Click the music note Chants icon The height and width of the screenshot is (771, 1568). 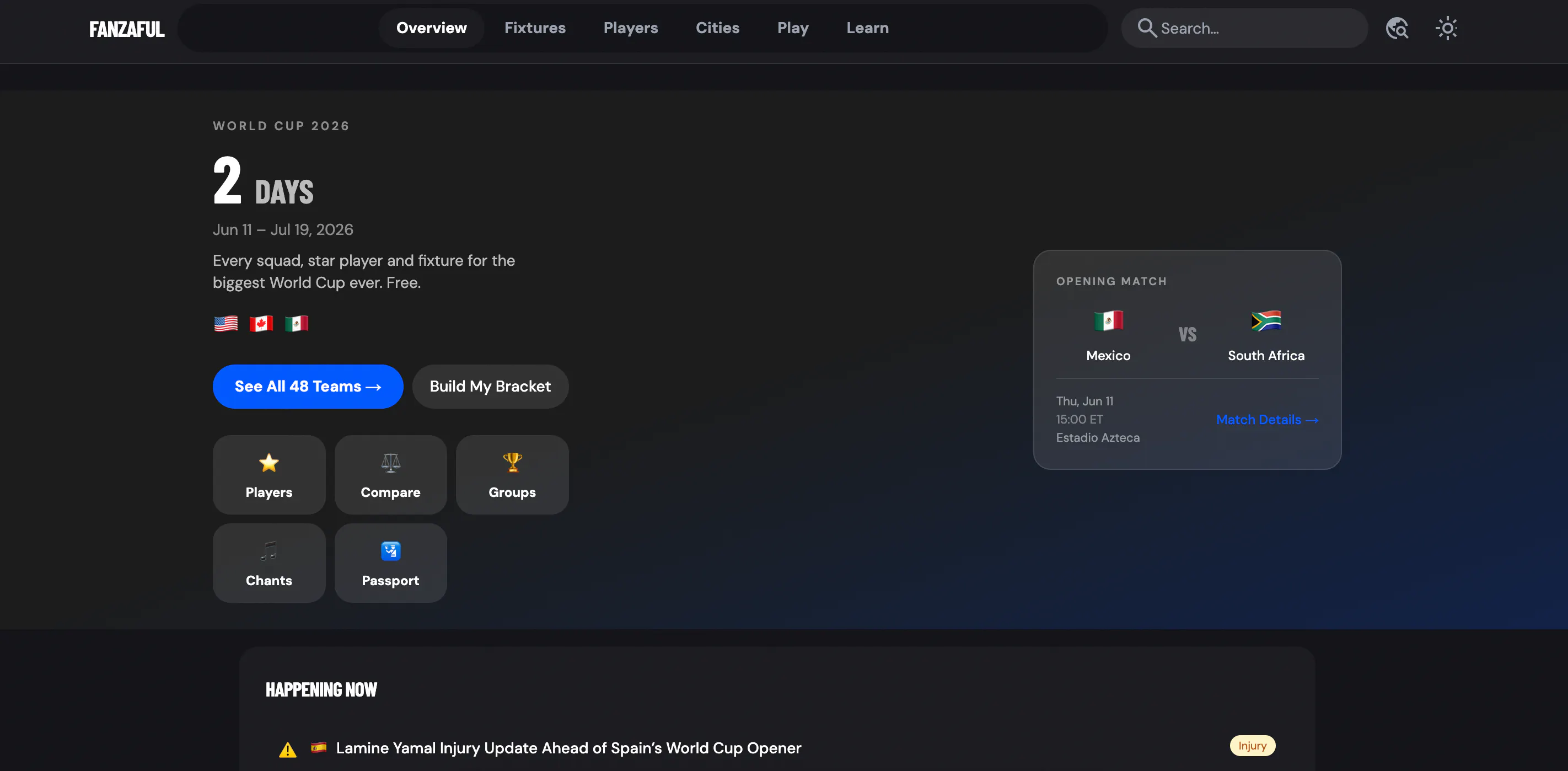269,551
